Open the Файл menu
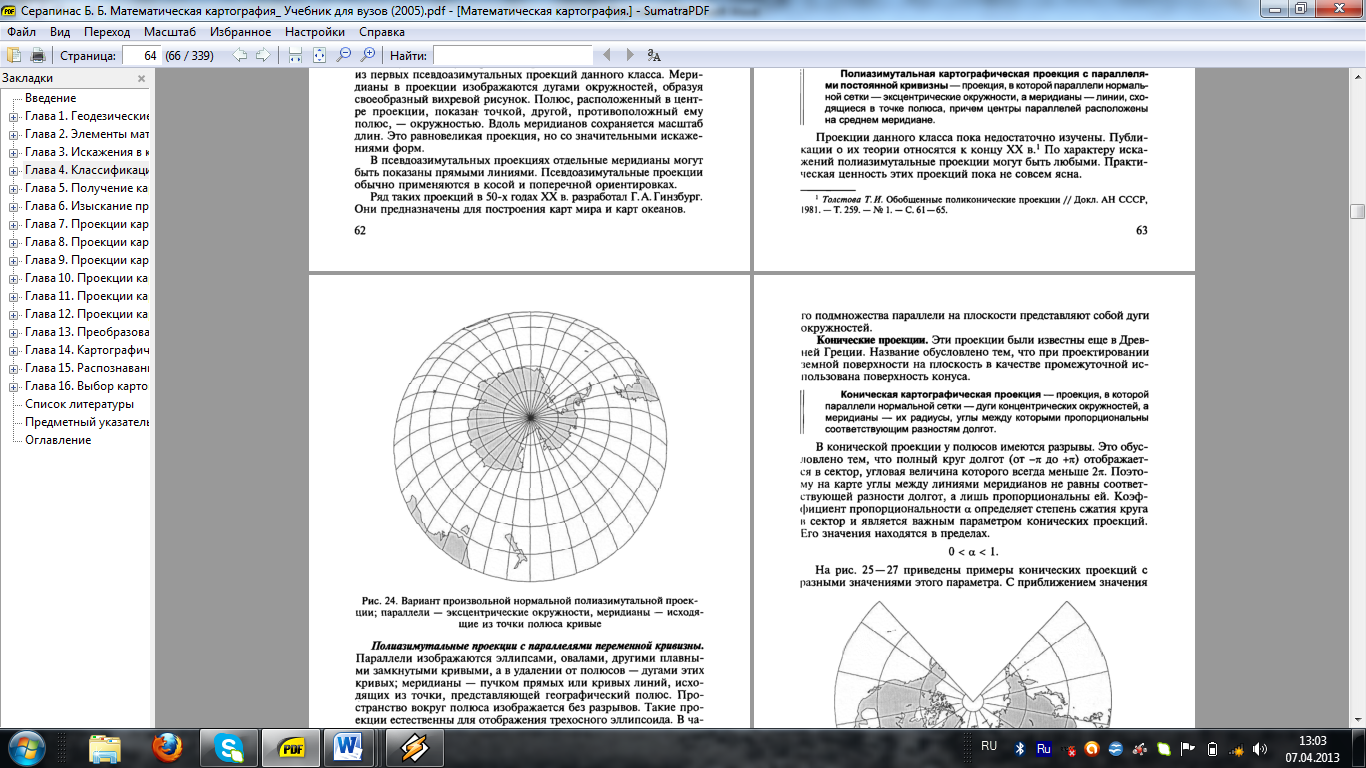 [x=21, y=32]
